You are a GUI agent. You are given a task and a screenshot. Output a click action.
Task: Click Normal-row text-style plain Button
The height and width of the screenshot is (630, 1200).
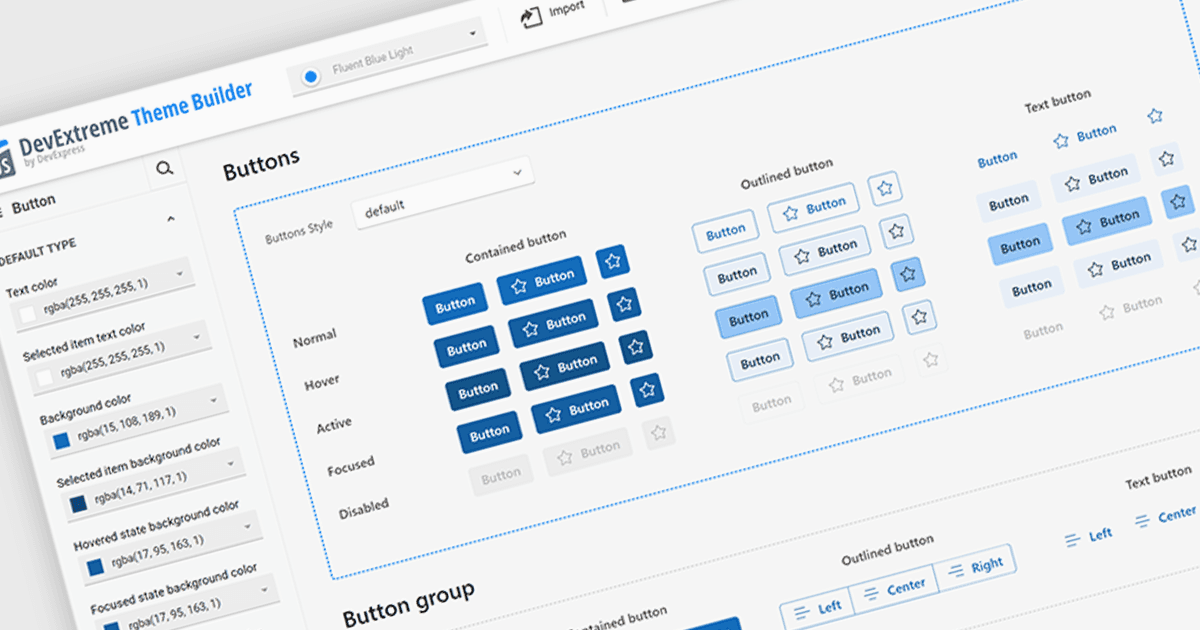(997, 159)
